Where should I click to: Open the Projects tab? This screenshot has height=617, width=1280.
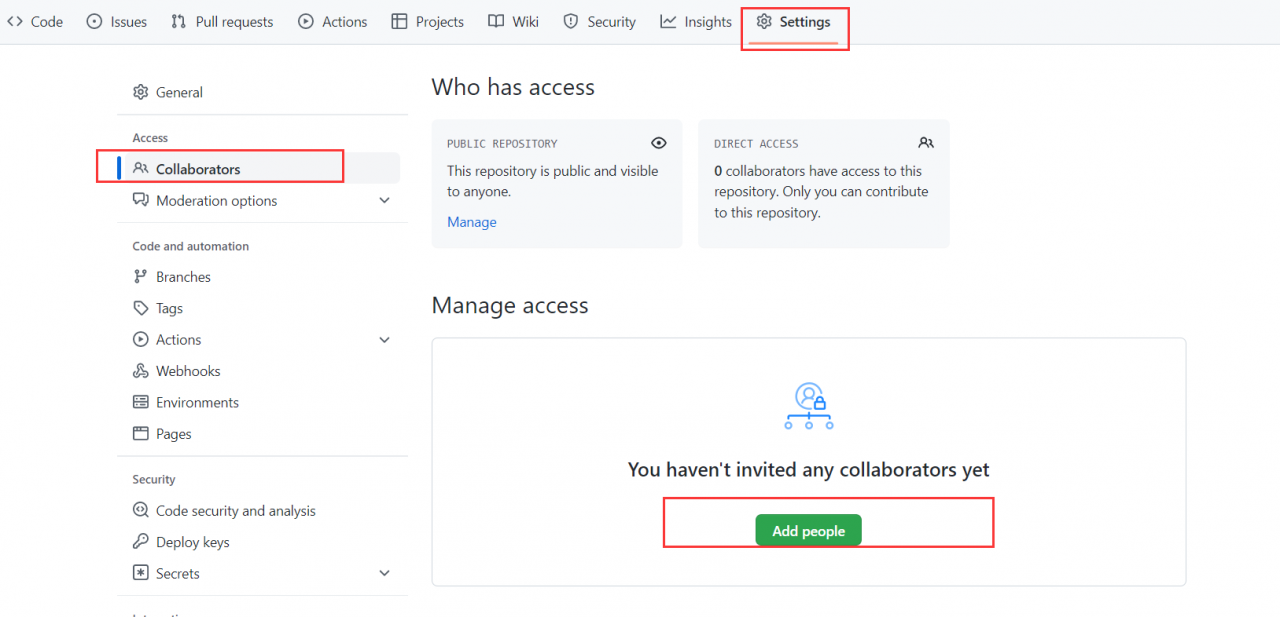pos(427,22)
